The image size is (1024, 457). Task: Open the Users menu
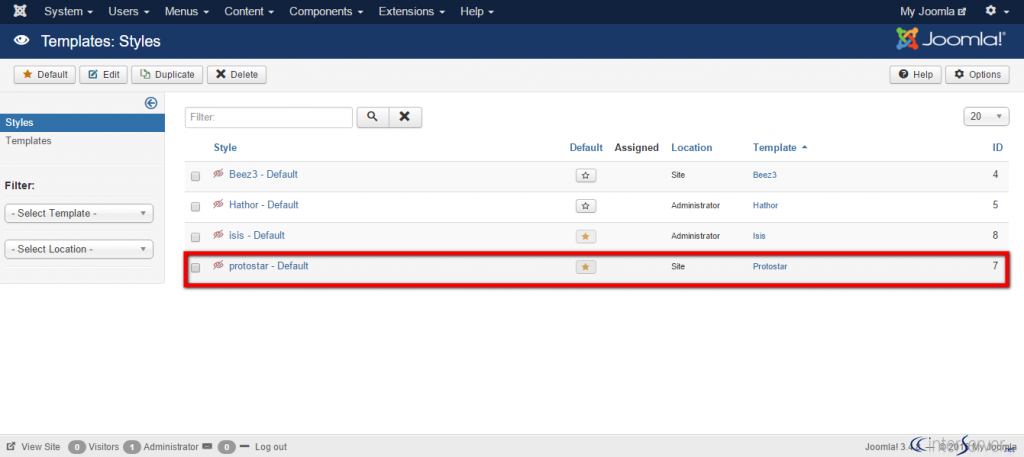(129, 12)
